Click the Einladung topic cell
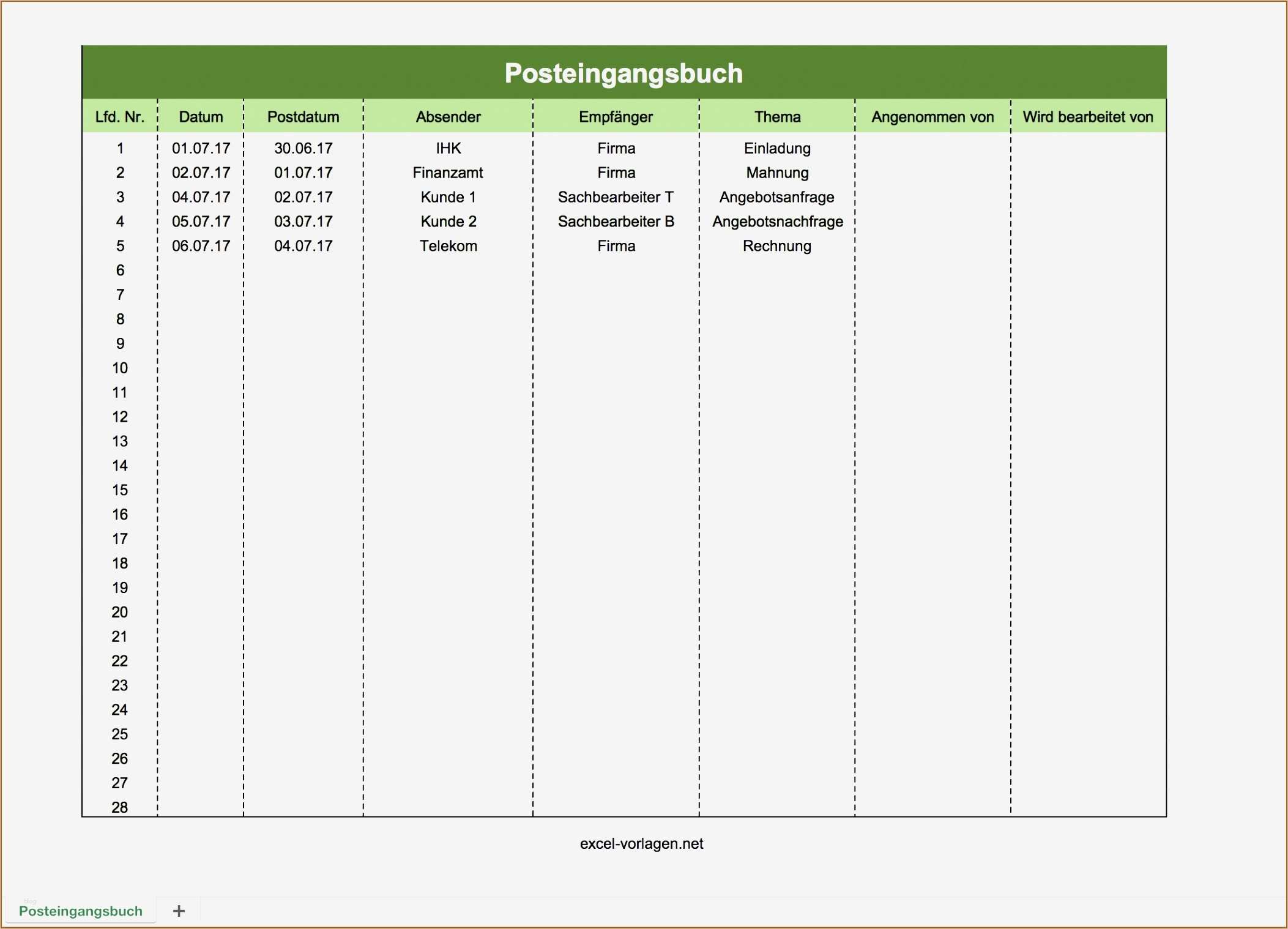 click(777, 148)
